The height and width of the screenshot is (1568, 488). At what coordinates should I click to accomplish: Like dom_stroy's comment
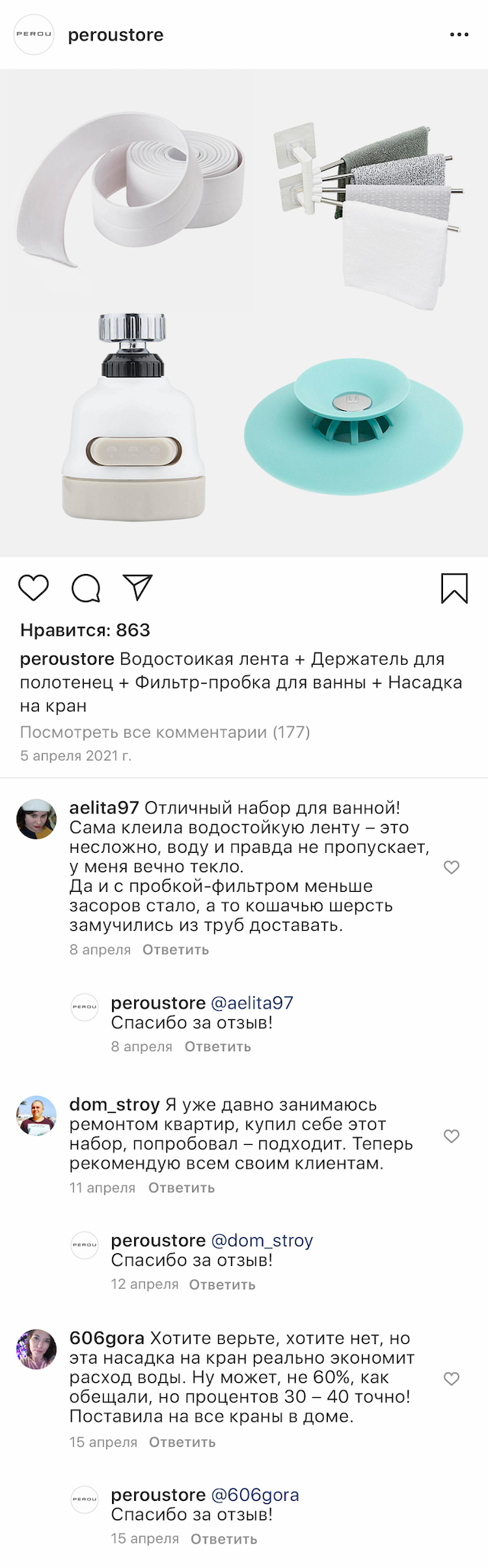[451, 1136]
